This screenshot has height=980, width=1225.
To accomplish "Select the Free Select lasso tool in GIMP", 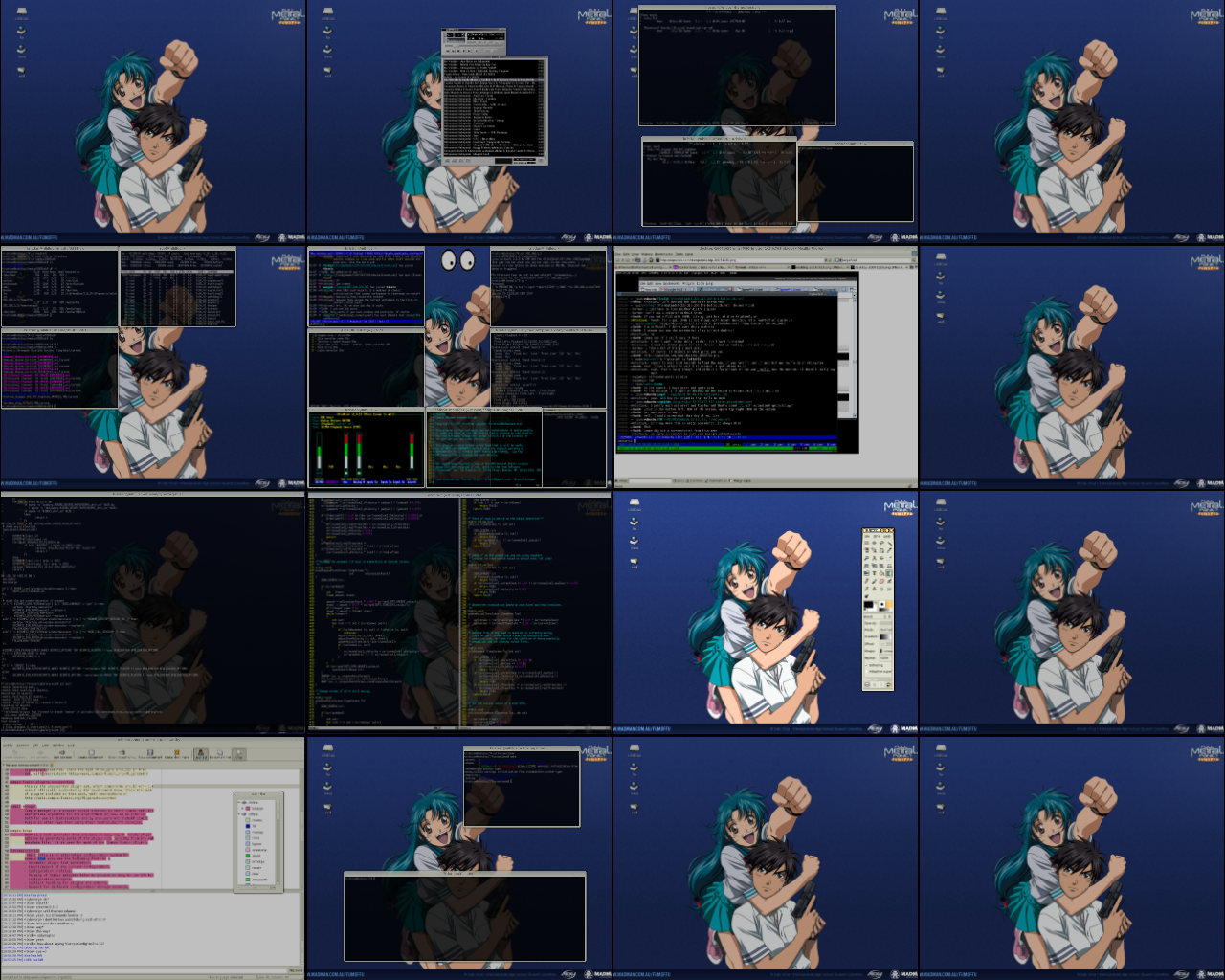I will click(x=881, y=543).
